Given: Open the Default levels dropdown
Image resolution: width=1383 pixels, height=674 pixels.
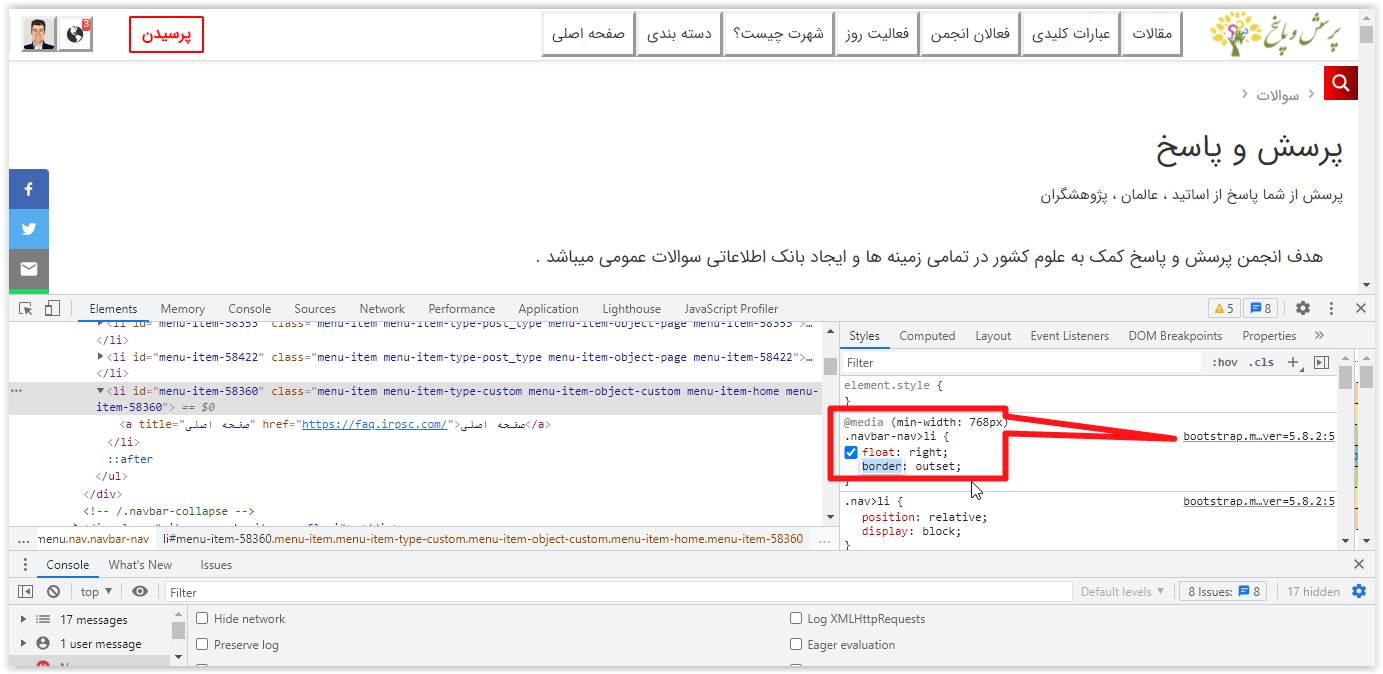Looking at the screenshot, I should 1122,592.
